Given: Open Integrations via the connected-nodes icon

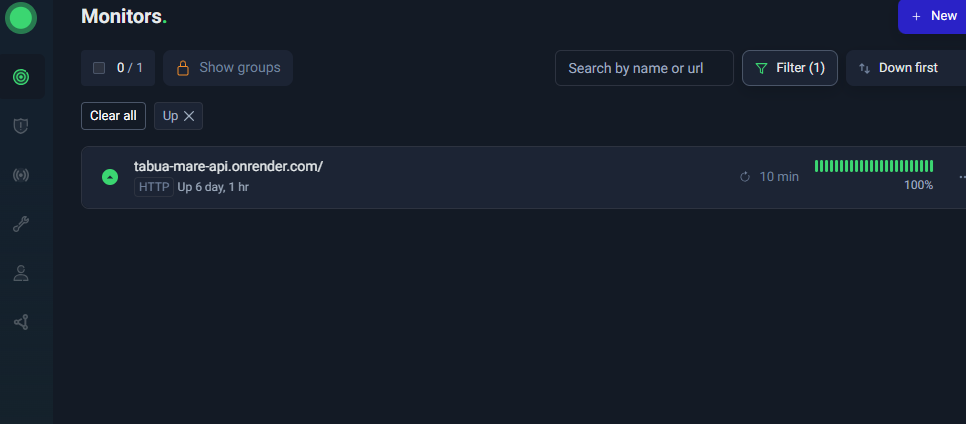Looking at the screenshot, I should coord(21,322).
